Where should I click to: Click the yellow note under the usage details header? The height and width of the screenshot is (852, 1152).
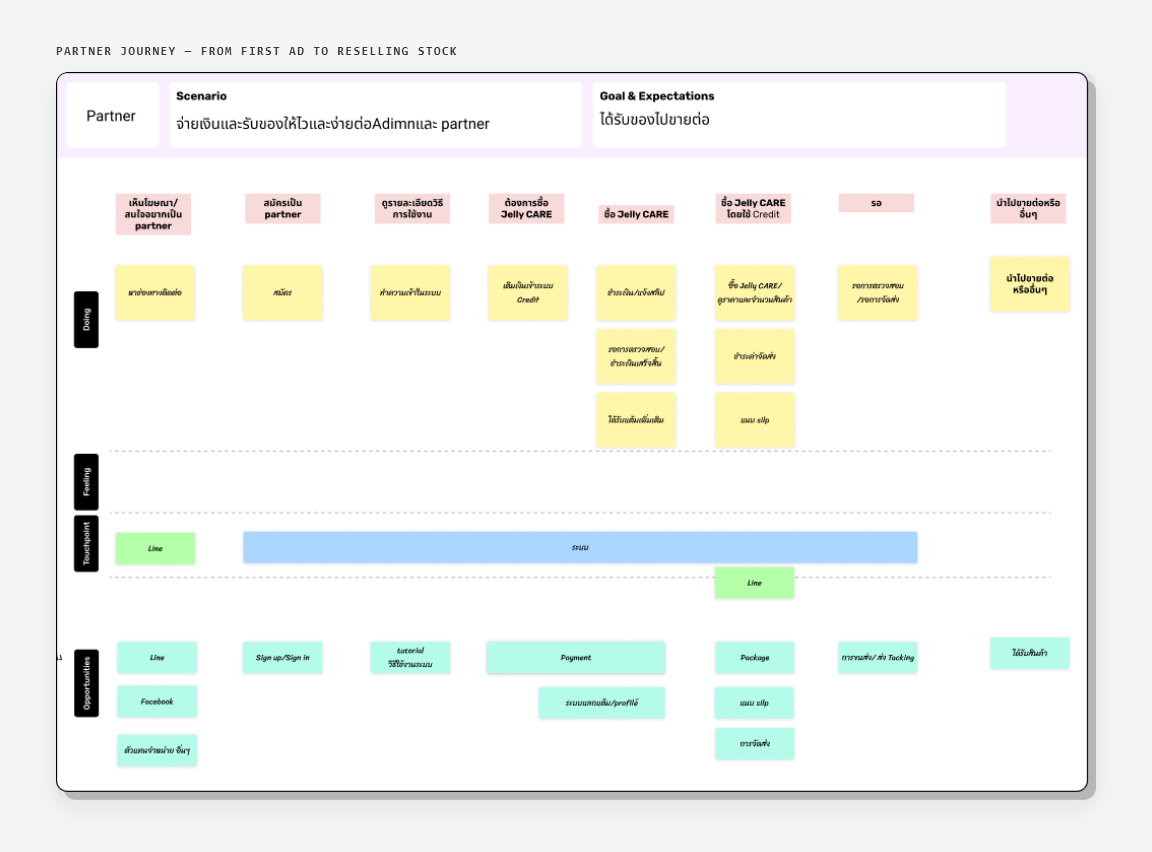coord(411,292)
